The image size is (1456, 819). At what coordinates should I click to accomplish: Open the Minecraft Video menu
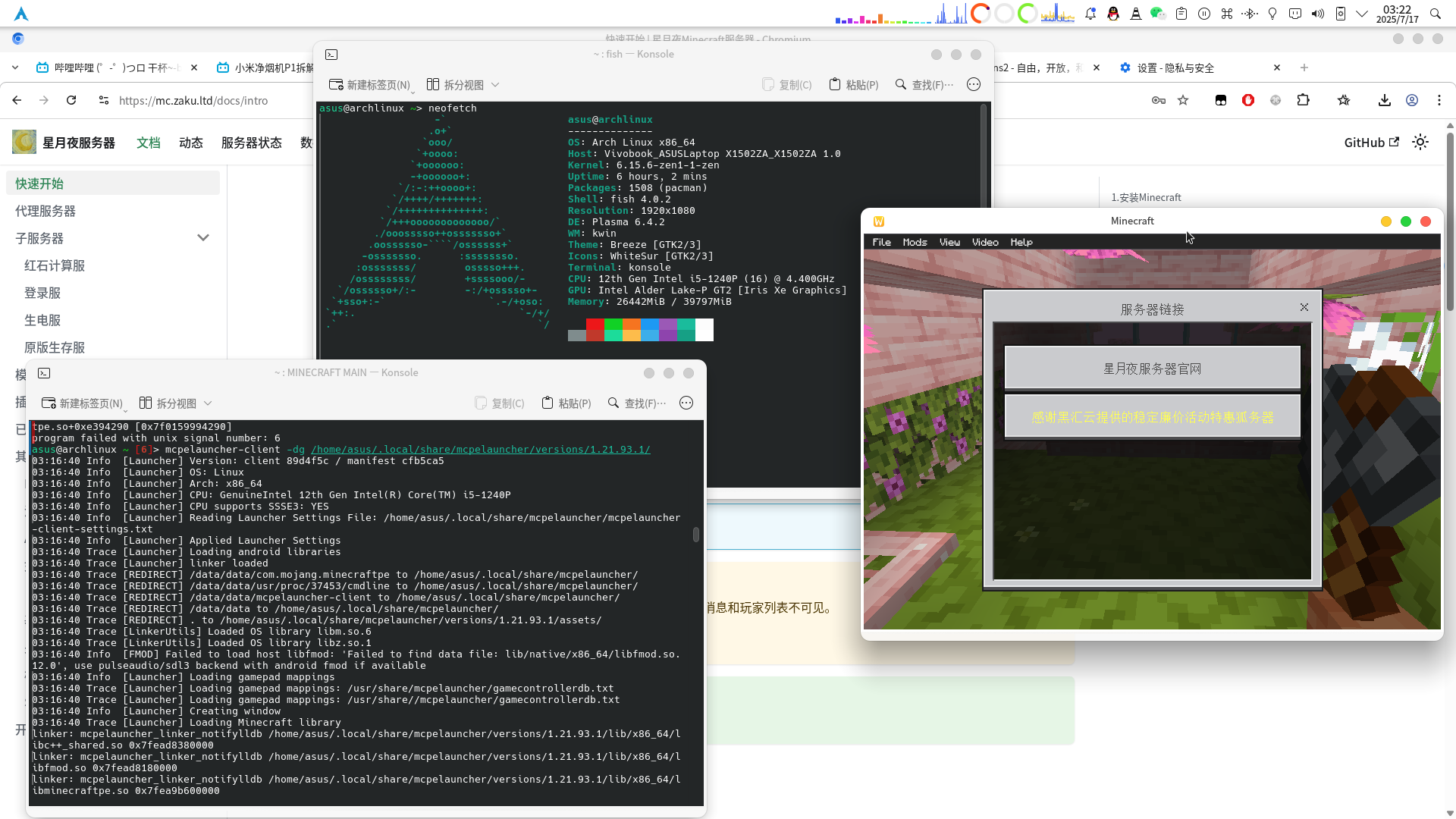985,242
